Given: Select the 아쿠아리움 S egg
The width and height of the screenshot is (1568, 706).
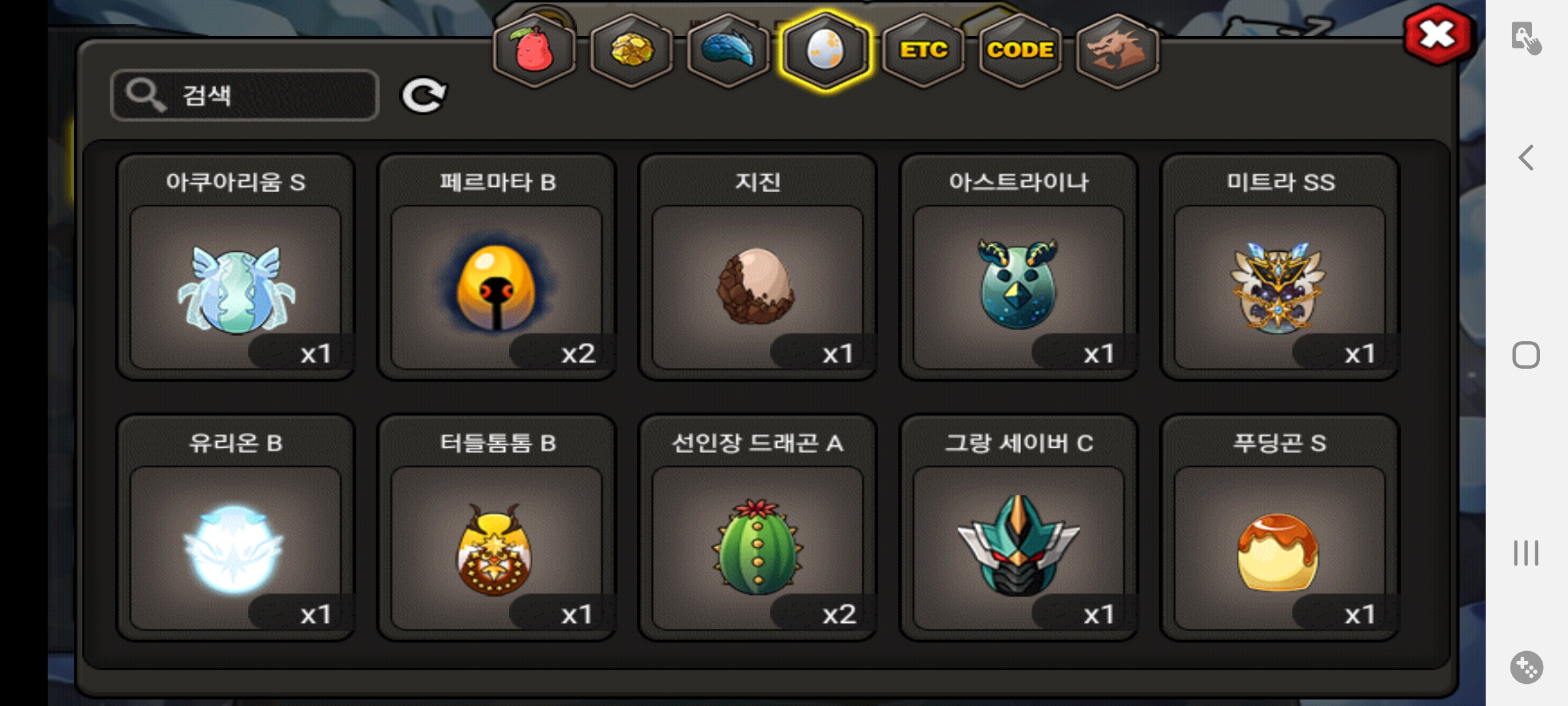Looking at the screenshot, I should pyautogui.click(x=236, y=267).
